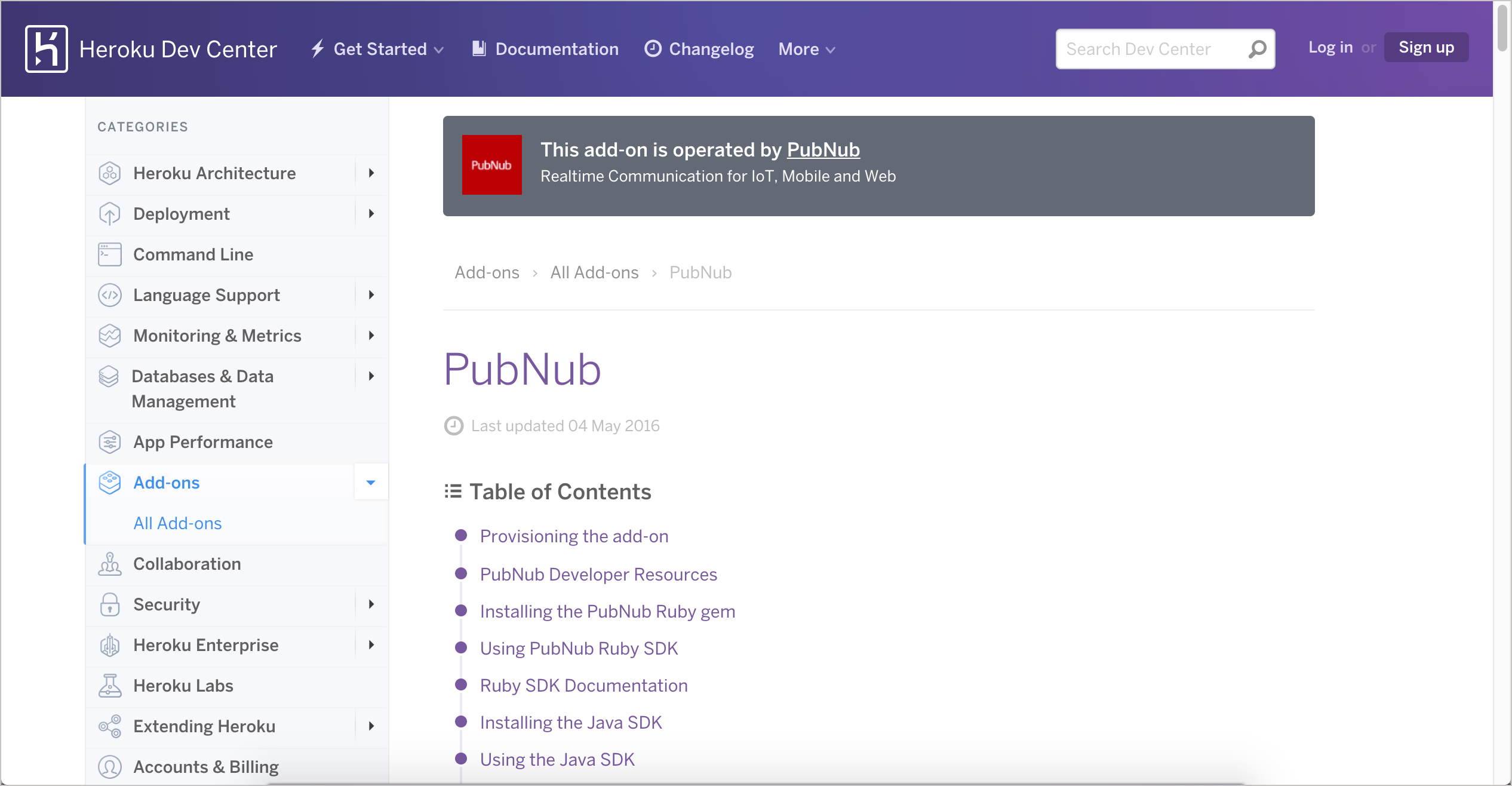The width and height of the screenshot is (1512, 786).
Task: Click the Deployment upload arrow icon
Action: (x=110, y=214)
